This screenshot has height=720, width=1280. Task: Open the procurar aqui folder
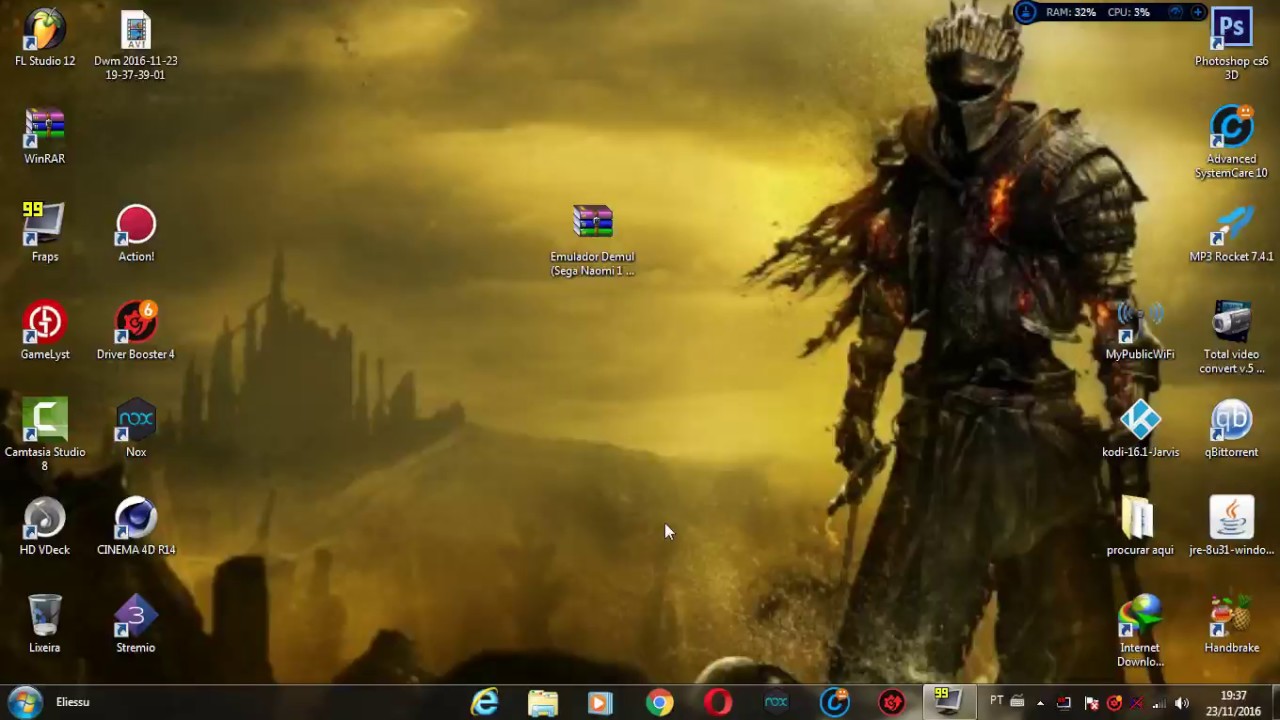tap(1140, 526)
